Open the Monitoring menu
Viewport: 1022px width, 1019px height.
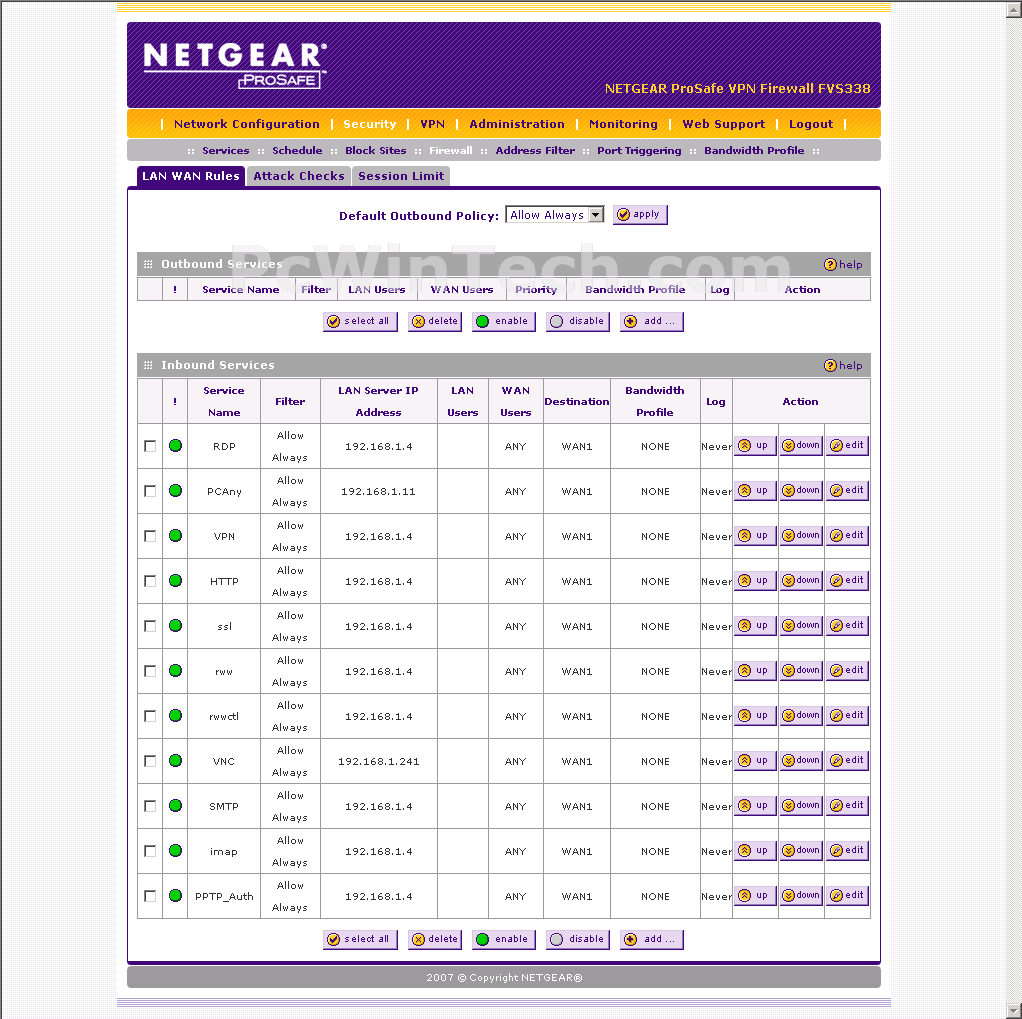tap(623, 124)
